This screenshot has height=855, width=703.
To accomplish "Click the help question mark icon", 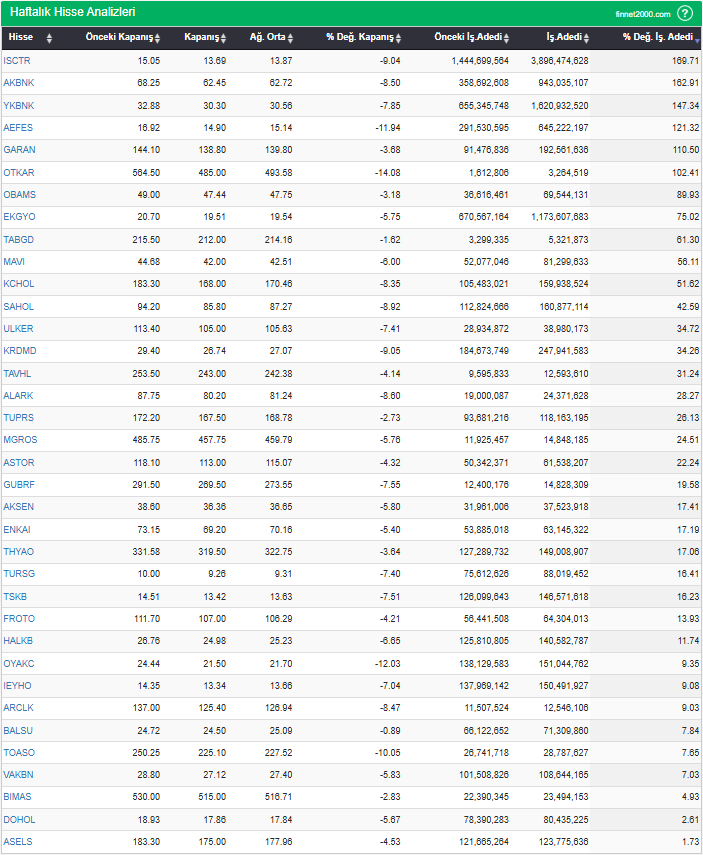I will pyautogui.click(x=685, y=13).
